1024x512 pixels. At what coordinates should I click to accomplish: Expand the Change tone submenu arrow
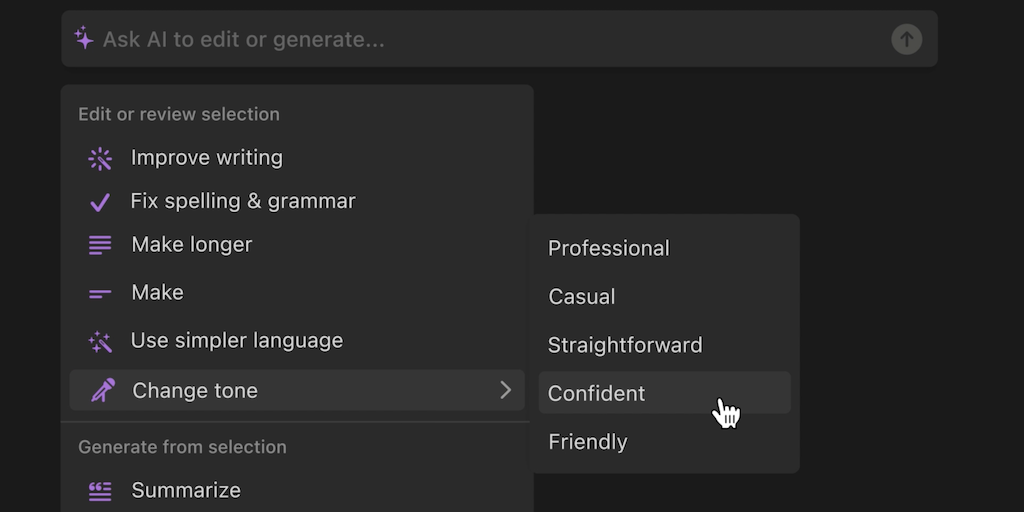[x=505, y=390]
